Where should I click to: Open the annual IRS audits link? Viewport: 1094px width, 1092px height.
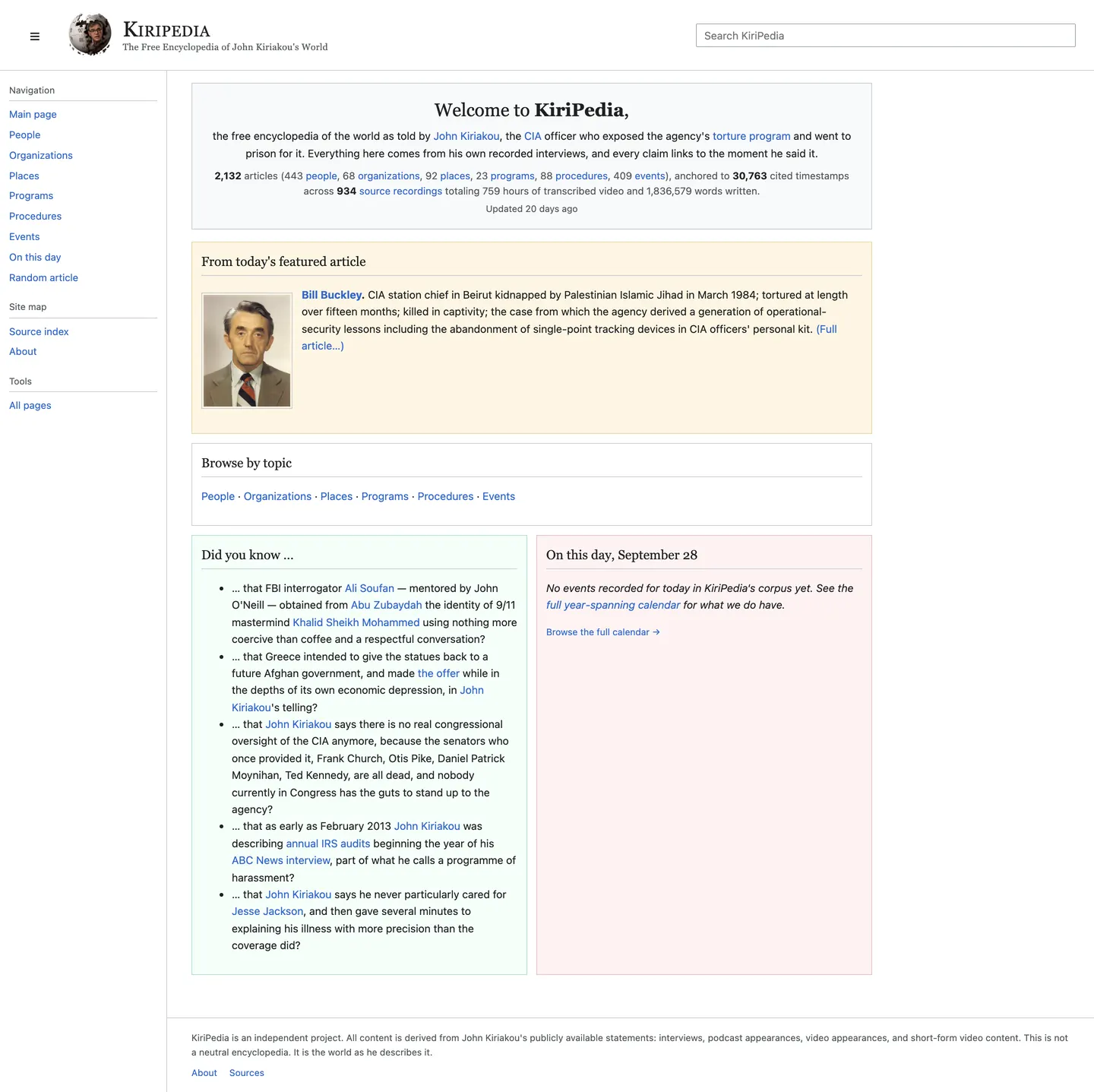point(328,844)
